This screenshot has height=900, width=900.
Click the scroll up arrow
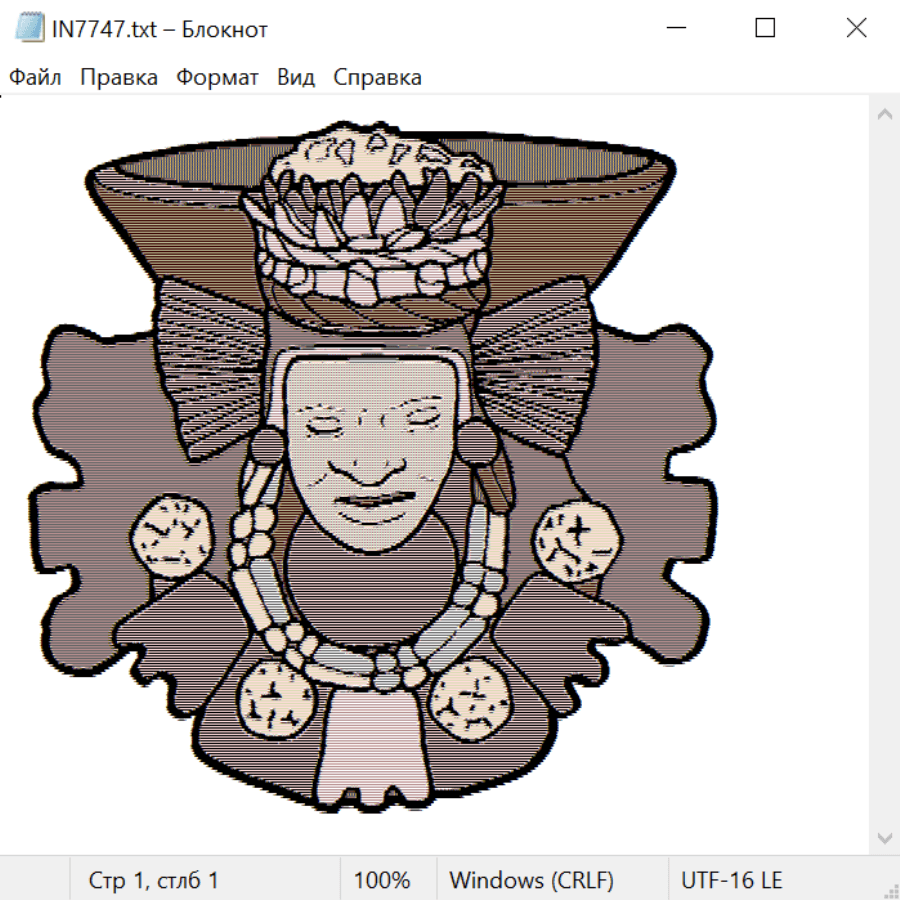[x=884, y=115]
